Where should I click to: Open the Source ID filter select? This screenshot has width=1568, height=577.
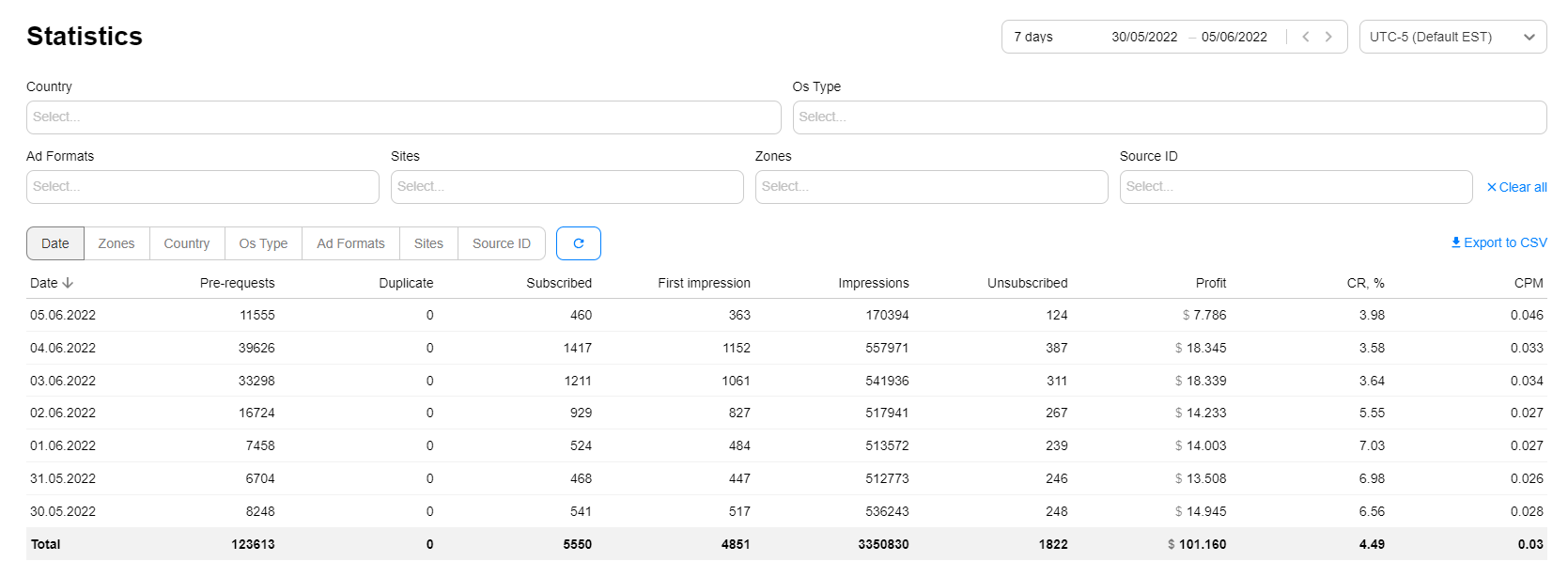click(x=1295, y=187)
